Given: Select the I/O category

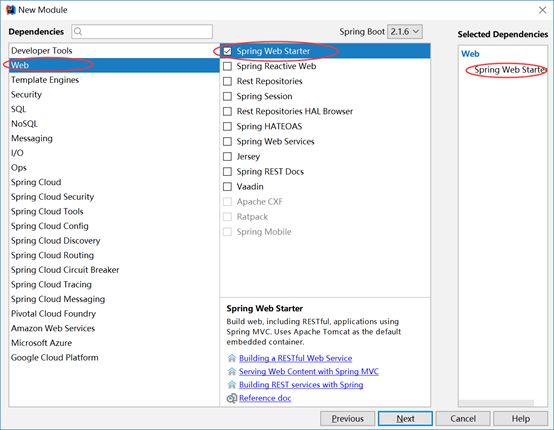Looking at the screenshot, I should [x=114, y=153].
